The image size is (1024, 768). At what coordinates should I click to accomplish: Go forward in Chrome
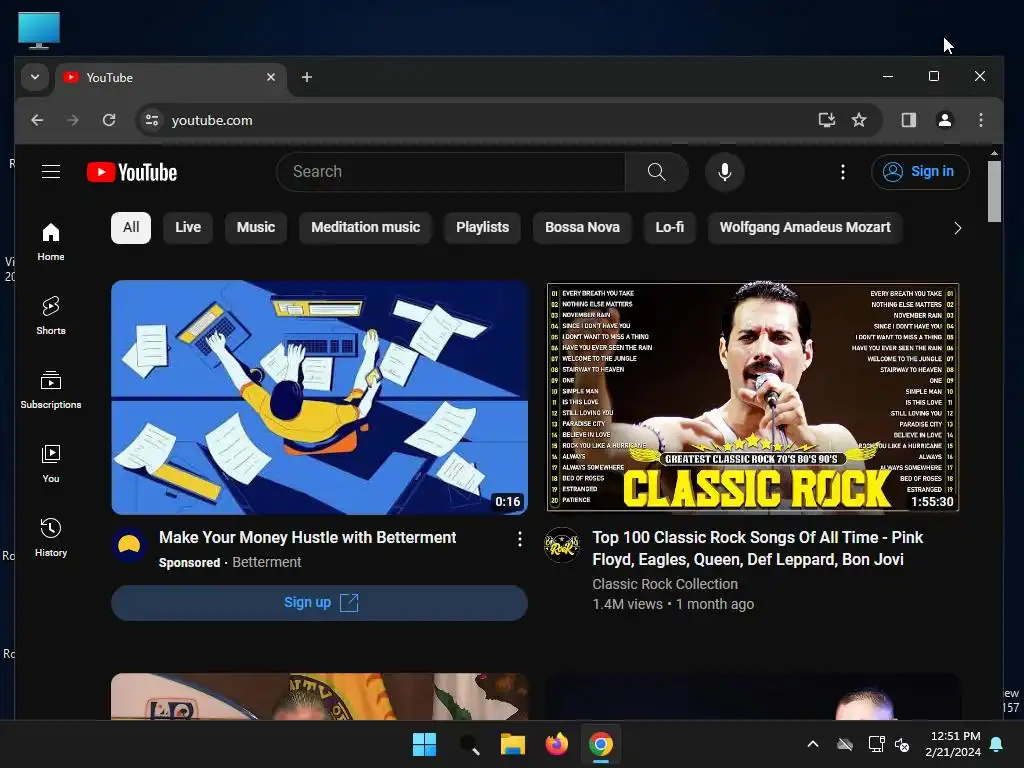(x=73, y=120)
